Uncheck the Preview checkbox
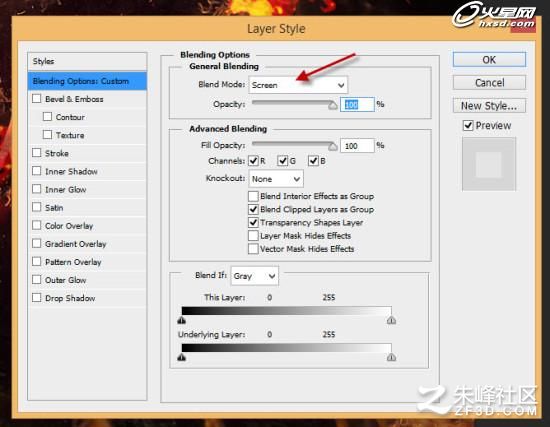The height and width of the screenshot is (427, 550). [468, 125]
